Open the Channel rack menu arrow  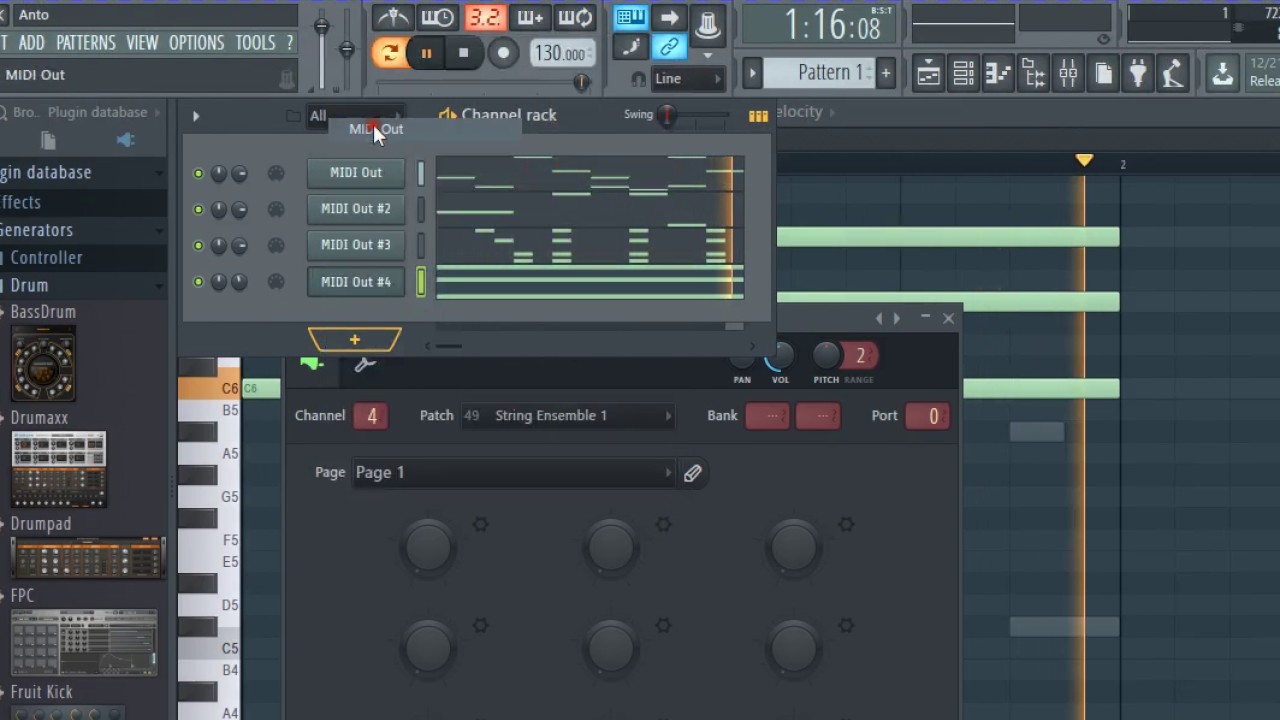pyautogui.click(x=196, y=116)
